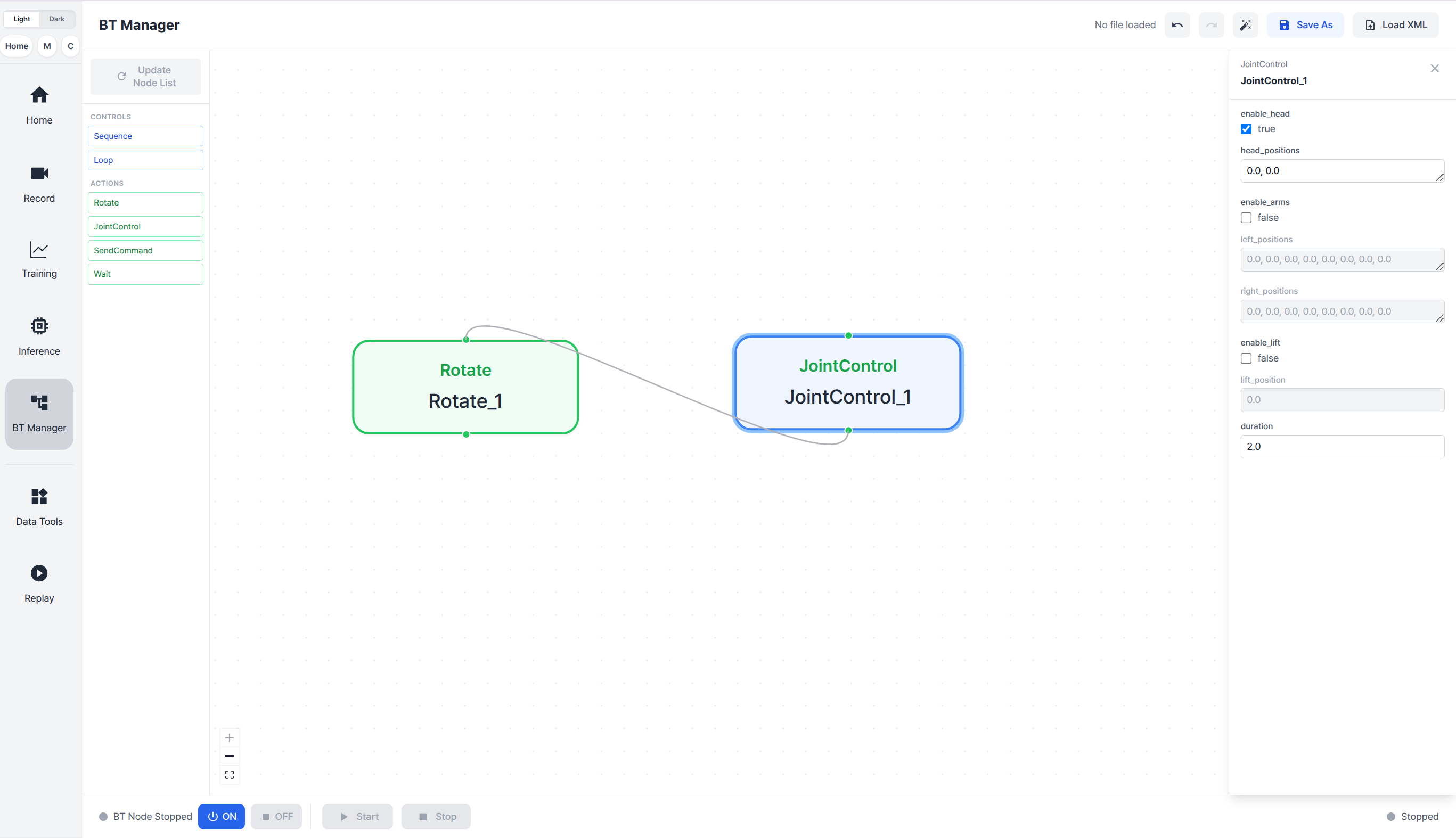Uncheck the enable_head checkbox
The width and height of the screenshot is (1456, 838).
coord(1246,129)
